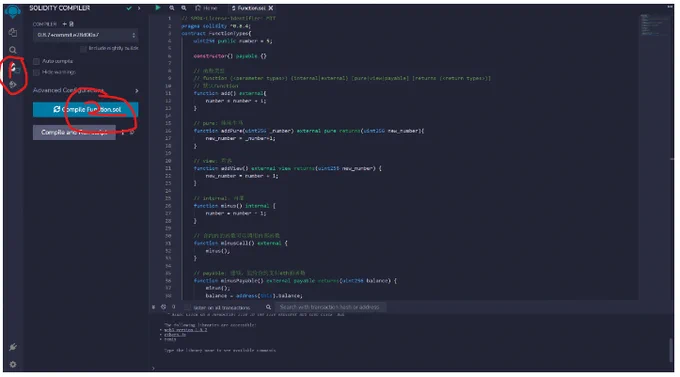Click the zoom out magnifier in editor toolbar

pos(172,8)
